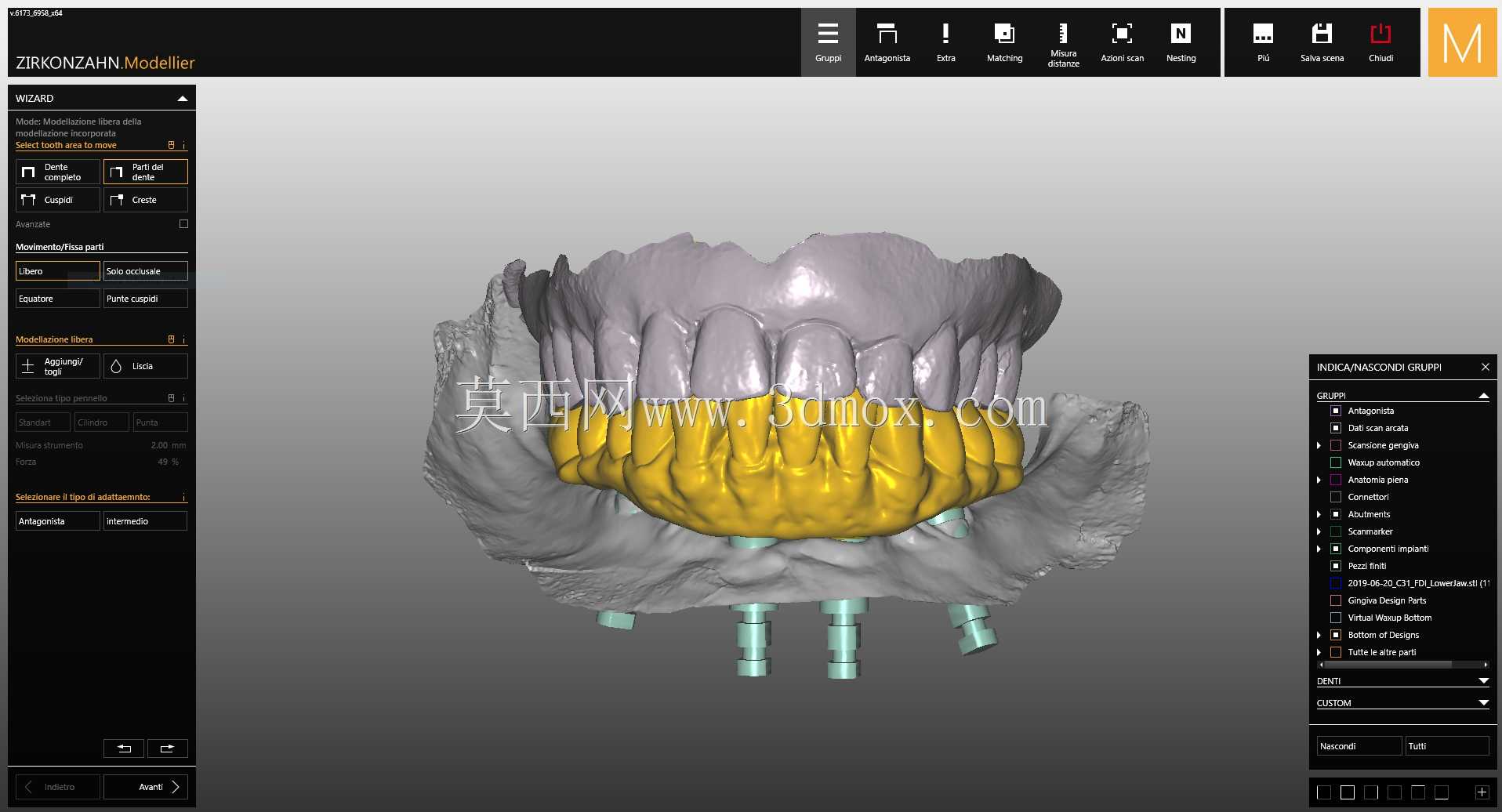Image resolution: width=1502 pixels, height=812 pixels.
Task: Choose the Creste tooth area
Action: point(146,200)
